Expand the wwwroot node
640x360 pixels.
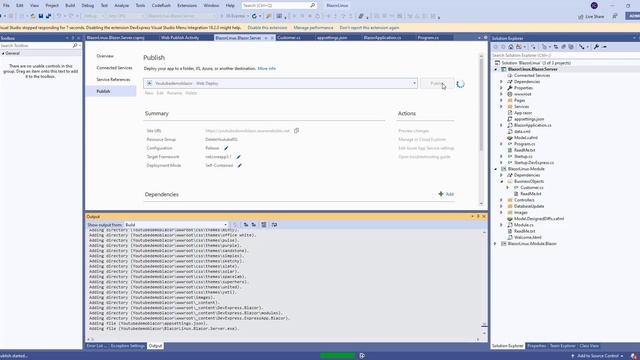(x=502, y=94)
